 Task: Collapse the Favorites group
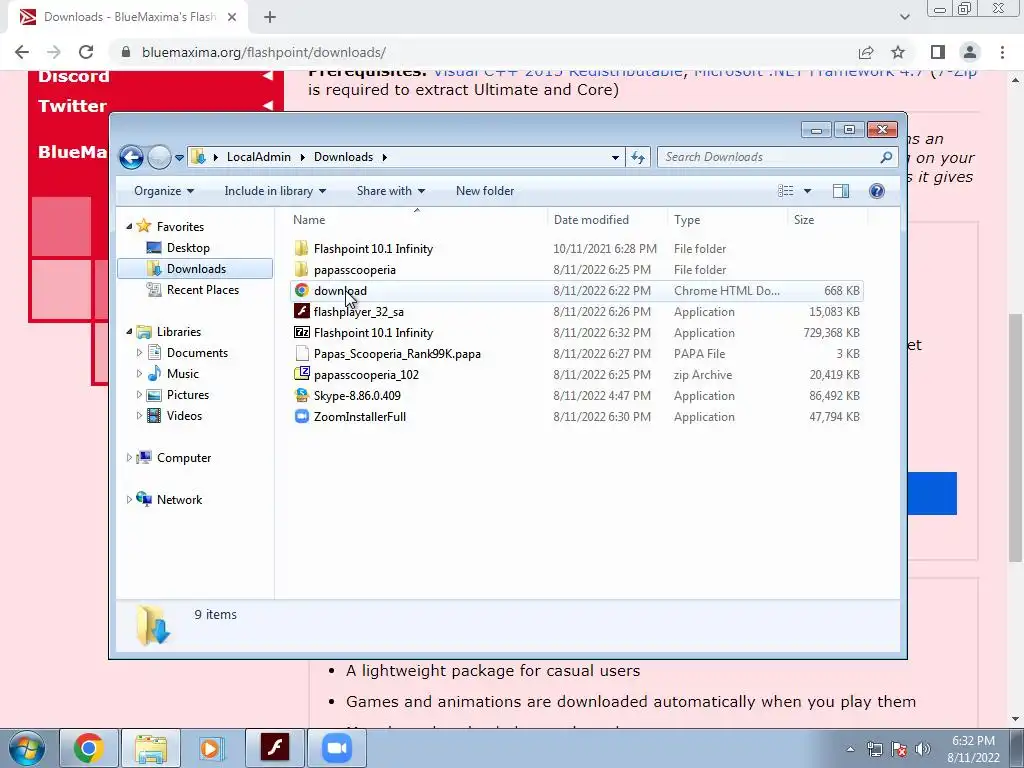(129, 227)
